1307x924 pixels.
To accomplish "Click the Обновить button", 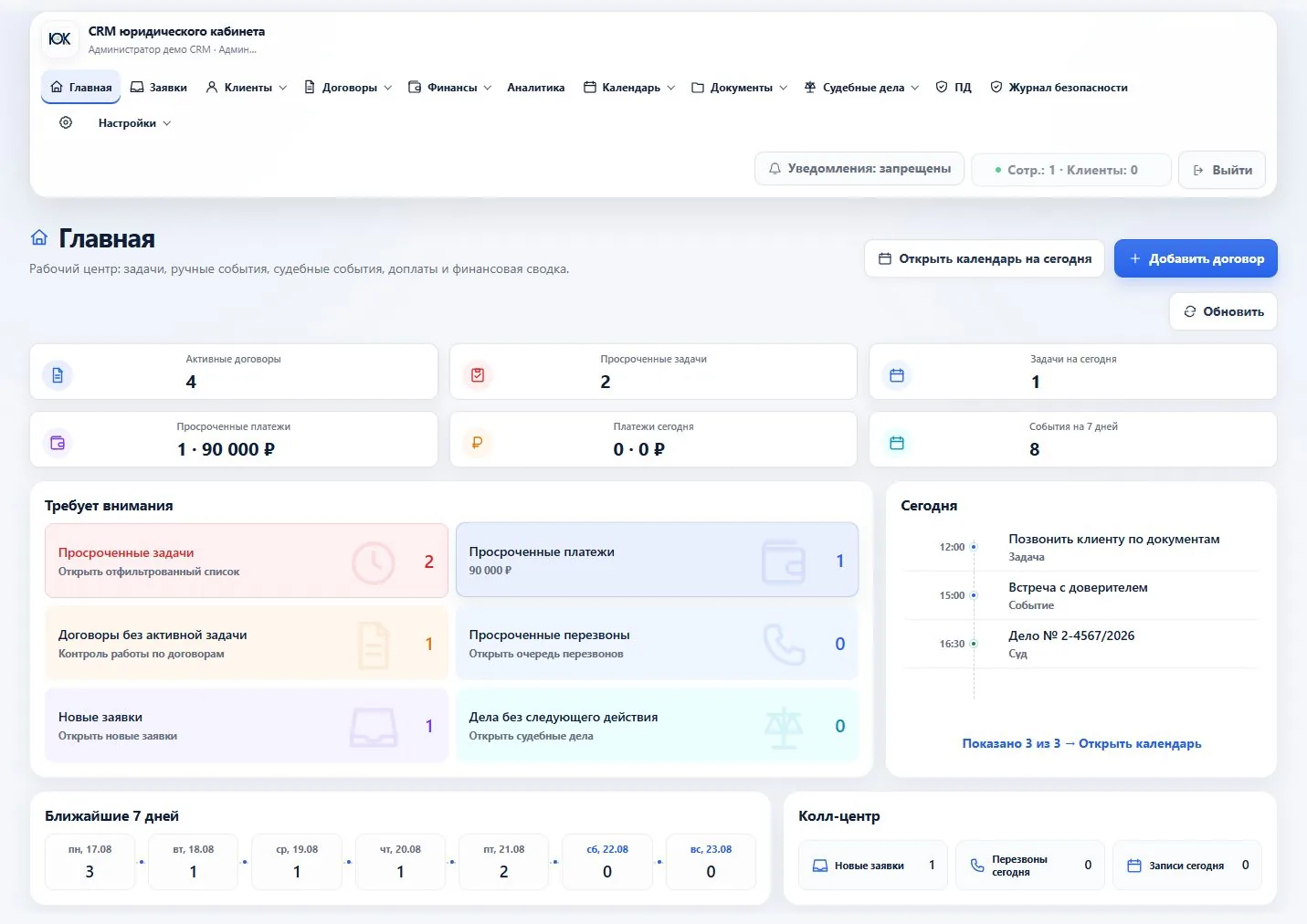I will pyautogui.click(x=1224, y=311).
